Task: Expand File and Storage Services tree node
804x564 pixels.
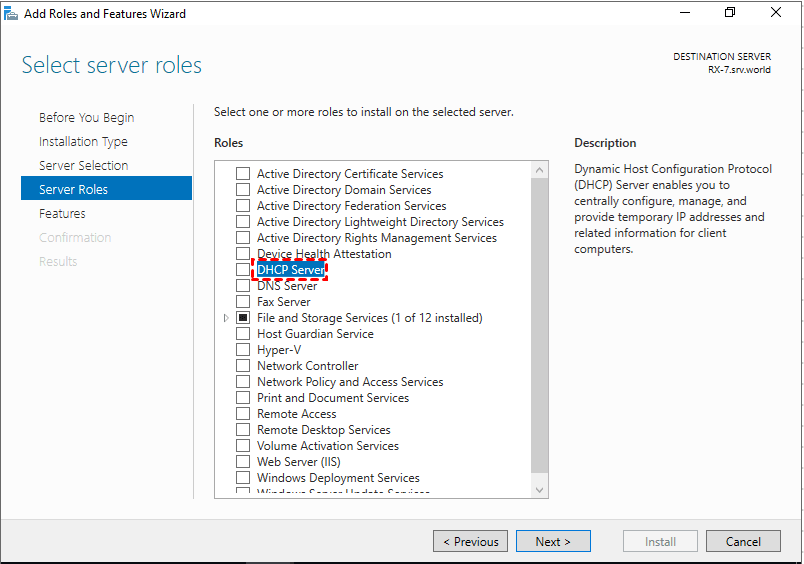Action: (226, 318)
